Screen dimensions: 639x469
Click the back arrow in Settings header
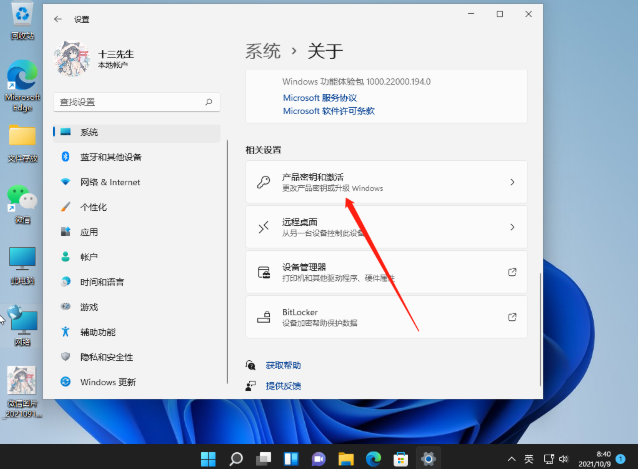click(x=57, y=18)
